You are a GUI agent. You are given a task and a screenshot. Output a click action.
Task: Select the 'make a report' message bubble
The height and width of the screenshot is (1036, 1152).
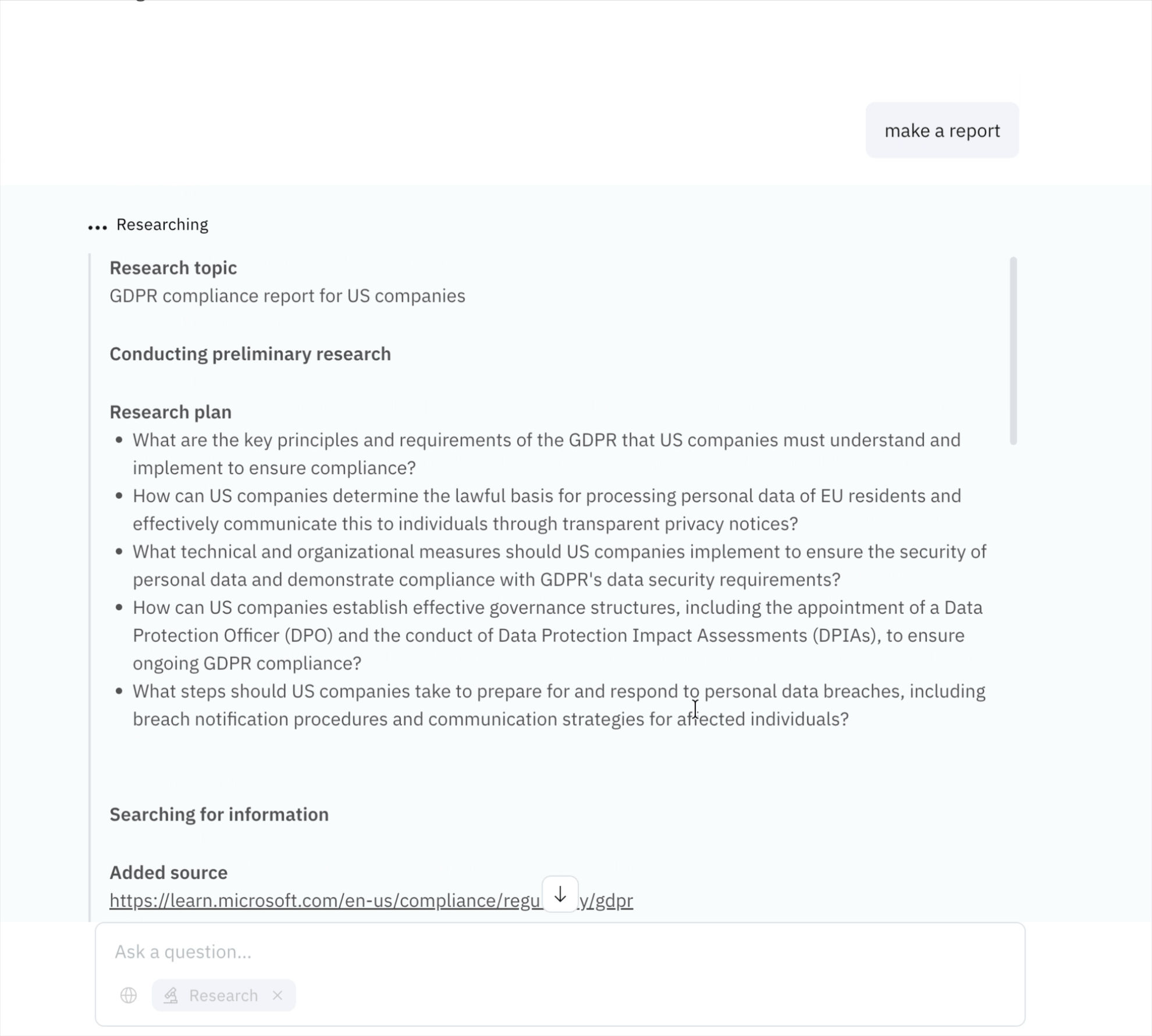click(942, 130)
